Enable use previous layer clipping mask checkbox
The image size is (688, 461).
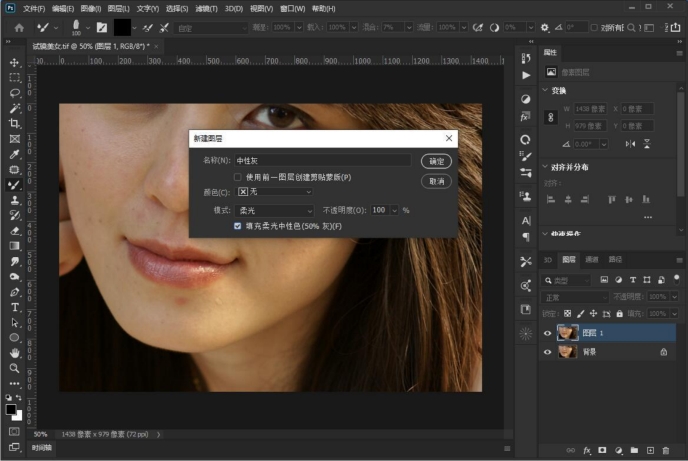click(237, 177)
